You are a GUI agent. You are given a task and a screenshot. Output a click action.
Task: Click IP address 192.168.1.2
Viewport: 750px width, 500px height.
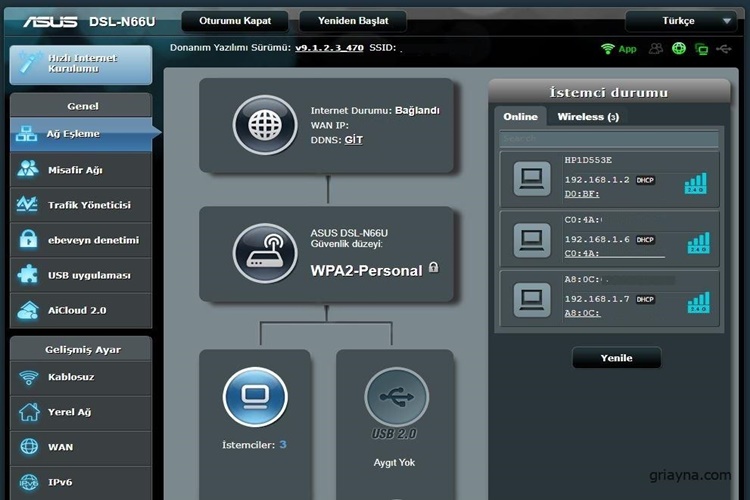pos(597,180)
